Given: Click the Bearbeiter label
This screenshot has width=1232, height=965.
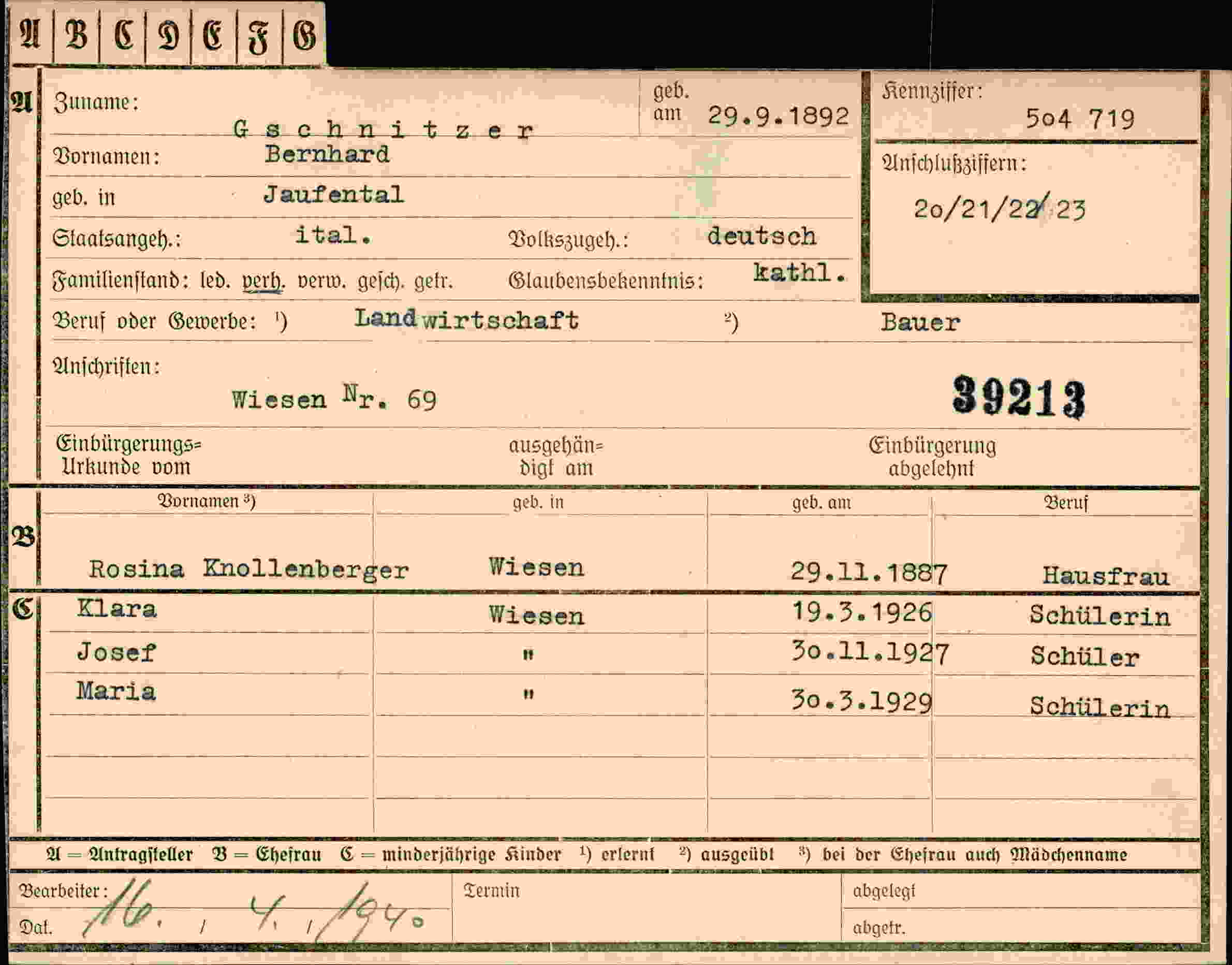Looking at the screenshot, I should tap(63, 891).
